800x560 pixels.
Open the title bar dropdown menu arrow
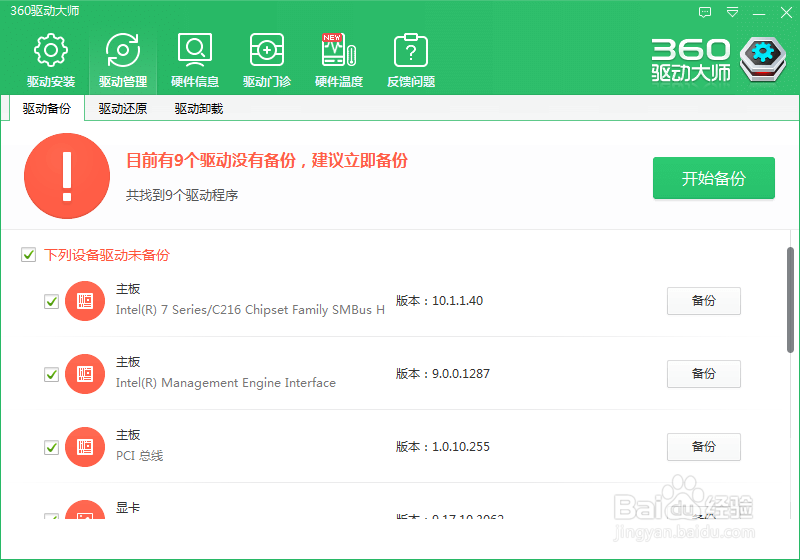733,12
